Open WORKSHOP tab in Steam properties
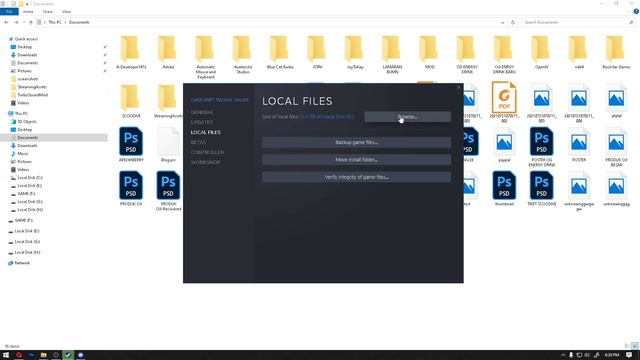Screen dimensions: 640x360 coord(205,162)
